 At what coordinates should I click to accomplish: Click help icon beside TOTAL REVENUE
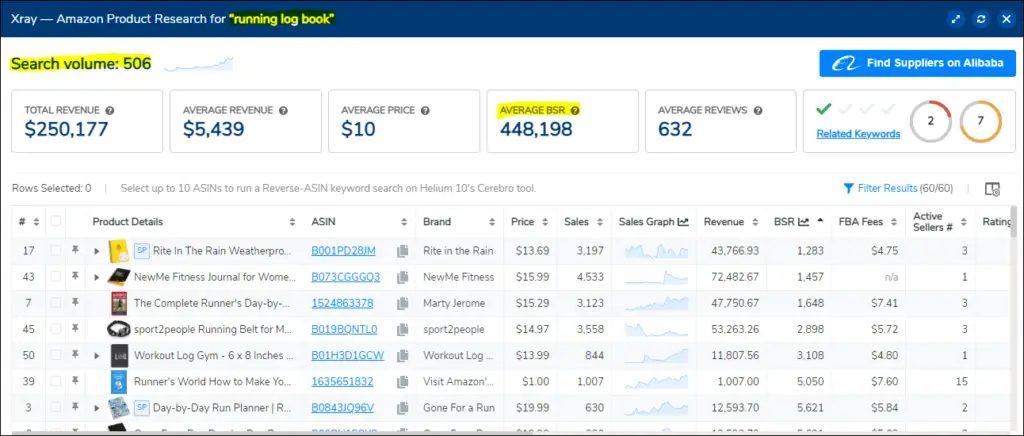(x=110, y=110)
